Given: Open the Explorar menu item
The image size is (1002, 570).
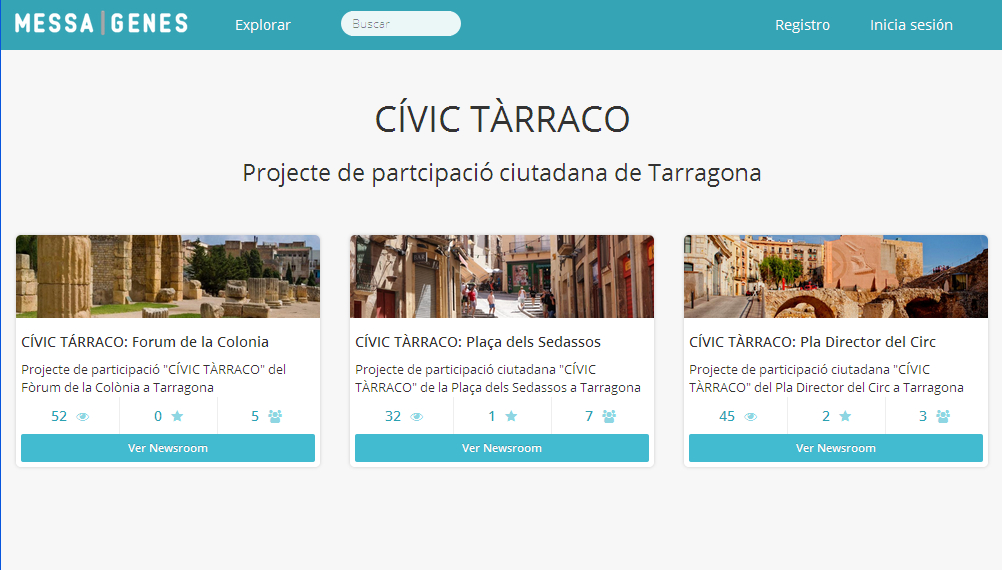Looking at the screenshot, I should 263,25.
